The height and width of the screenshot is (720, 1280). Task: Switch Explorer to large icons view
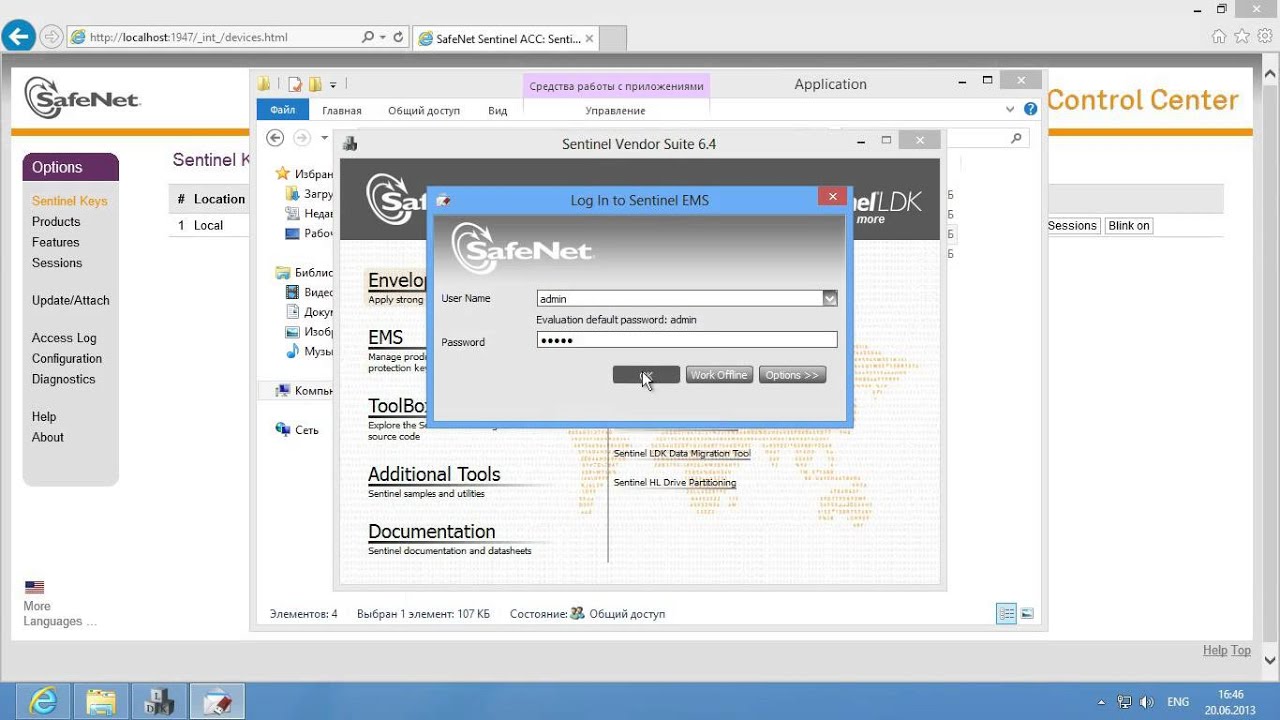1027,614
